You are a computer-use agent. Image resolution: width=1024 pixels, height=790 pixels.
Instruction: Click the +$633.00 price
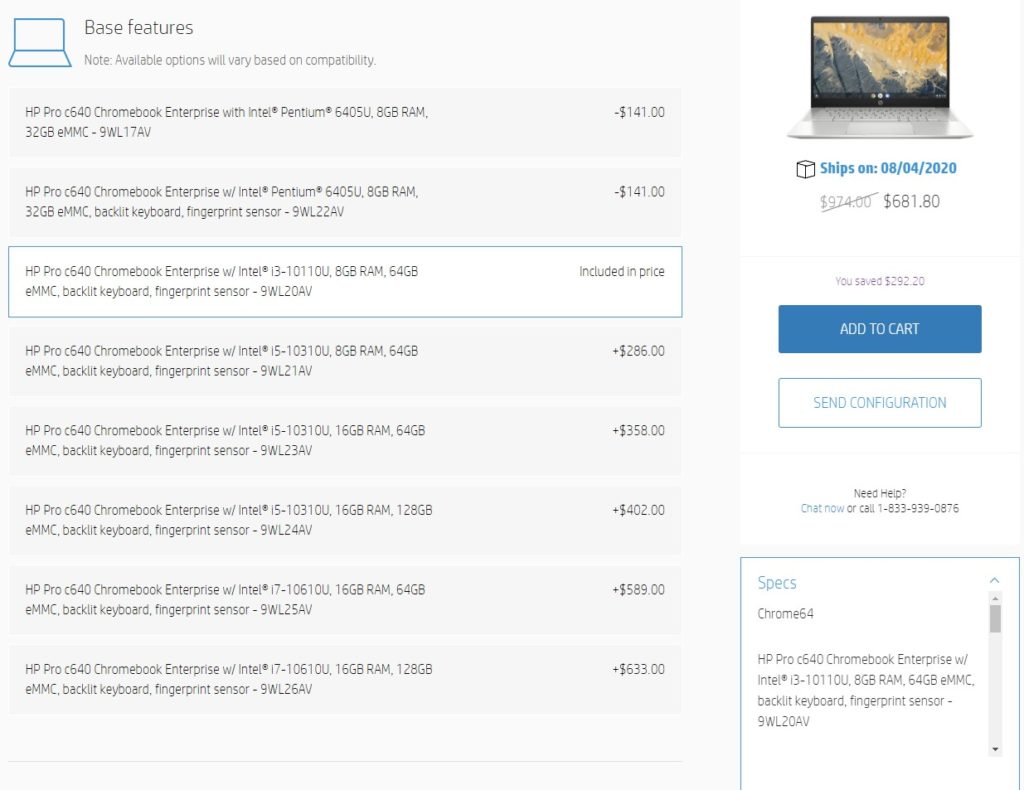pos(638,670)
